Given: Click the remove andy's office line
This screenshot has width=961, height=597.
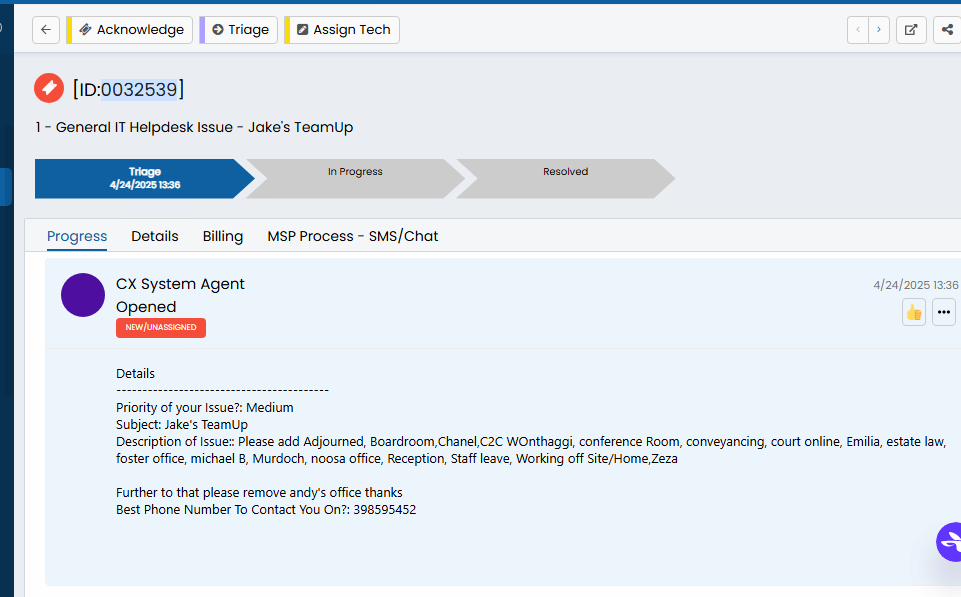Looking at the screenshot, I should coord(259,493).
